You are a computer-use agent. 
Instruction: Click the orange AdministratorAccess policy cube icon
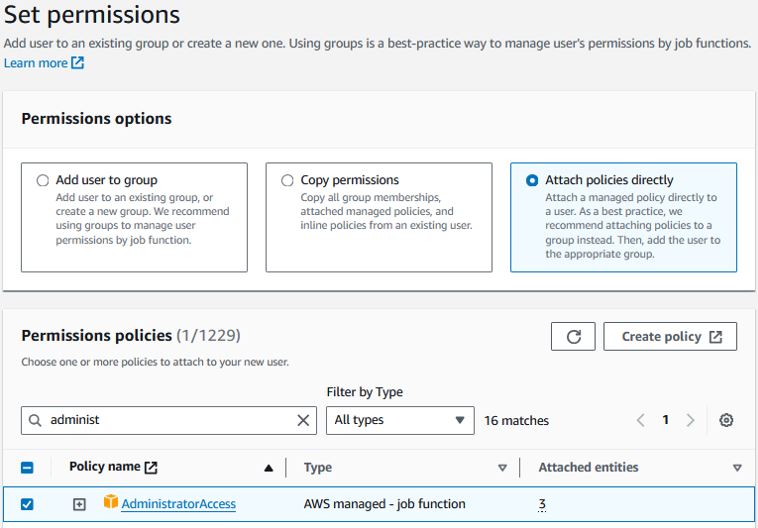coord(111,501)
